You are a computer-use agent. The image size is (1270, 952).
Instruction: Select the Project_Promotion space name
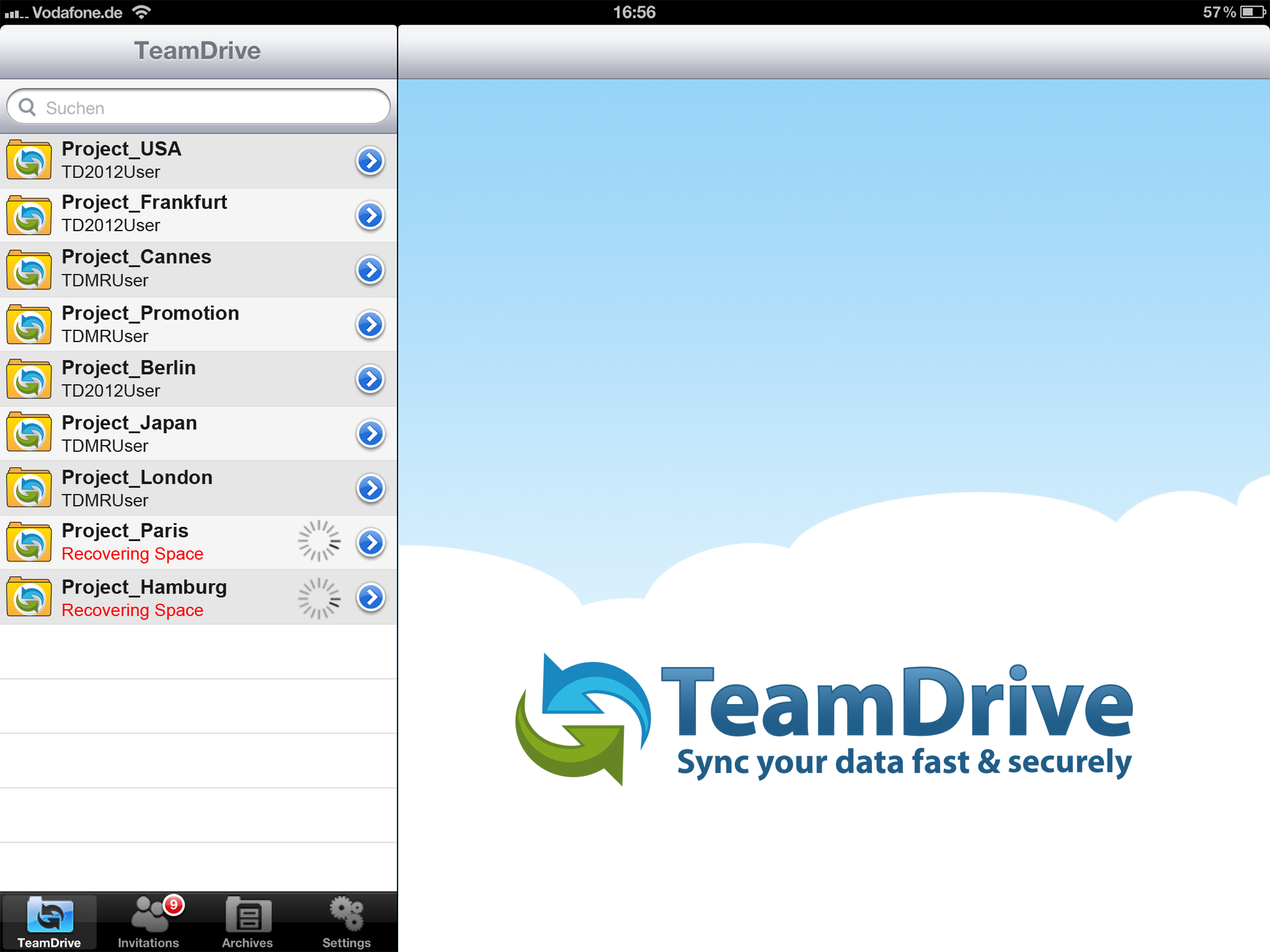(150, 313)
